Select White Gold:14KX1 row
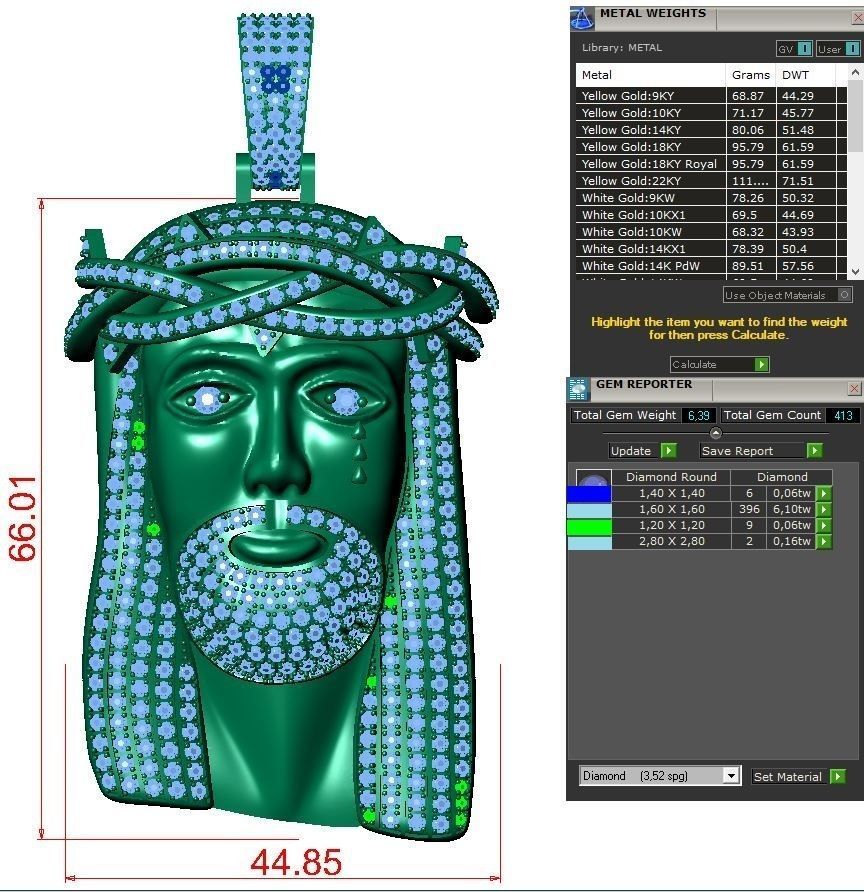The height and width of the screenshot is (892, 864). (x=711, y=249)
